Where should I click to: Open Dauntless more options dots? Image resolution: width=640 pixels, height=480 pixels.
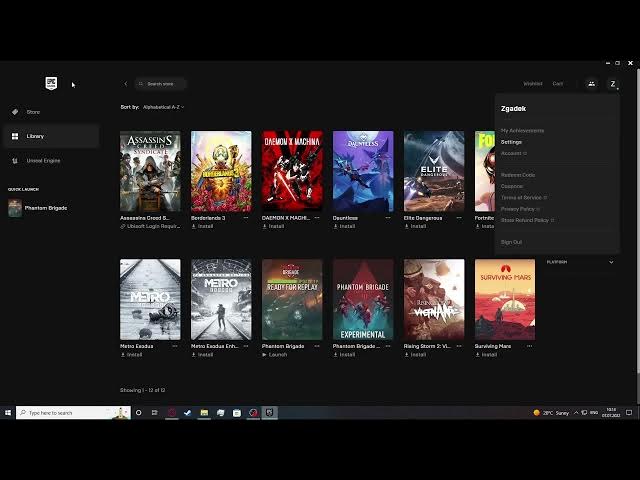388,218
